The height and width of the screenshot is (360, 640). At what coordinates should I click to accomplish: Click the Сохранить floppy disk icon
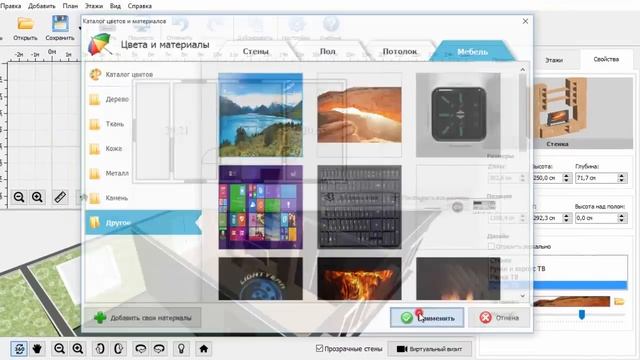tap(60, 24)
